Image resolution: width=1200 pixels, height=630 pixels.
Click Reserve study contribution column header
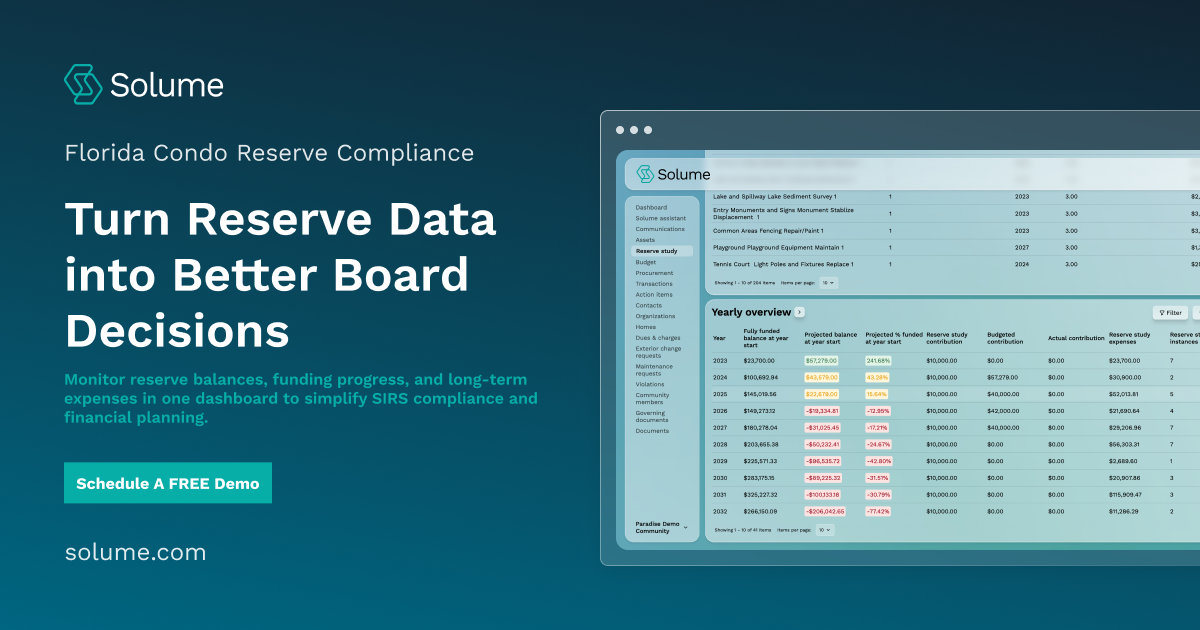click(x=948, y=338)
